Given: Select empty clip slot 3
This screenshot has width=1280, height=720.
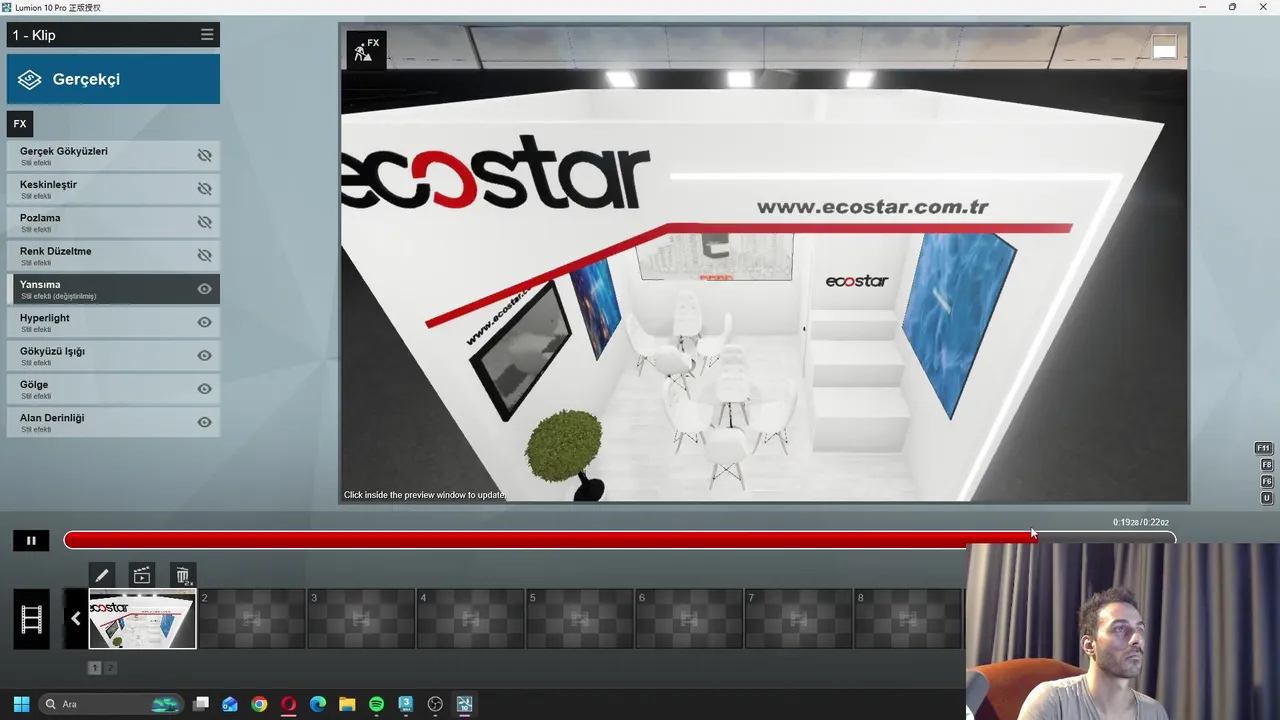Looking at the screenshot, I should point(361,619).
